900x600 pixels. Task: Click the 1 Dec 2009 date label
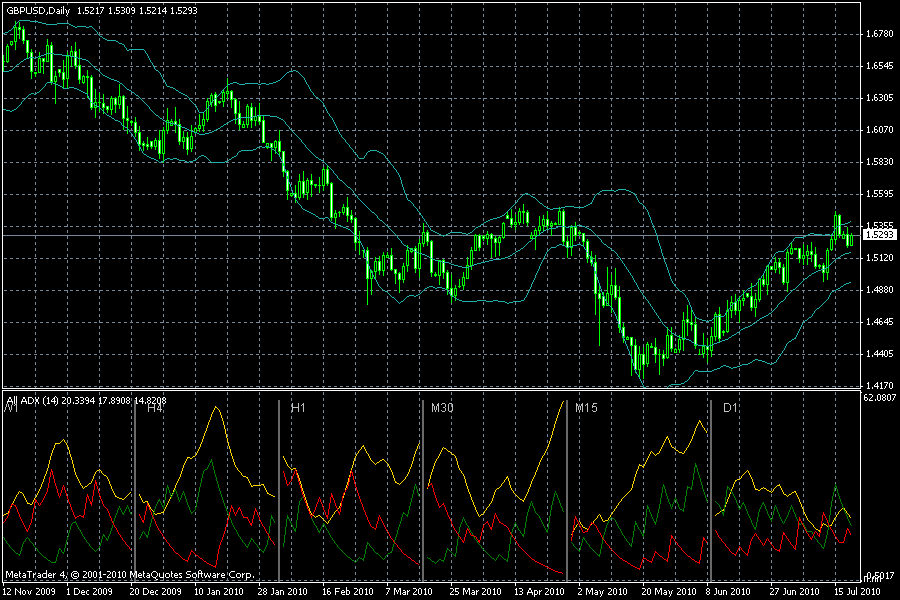tap(90, 591)
